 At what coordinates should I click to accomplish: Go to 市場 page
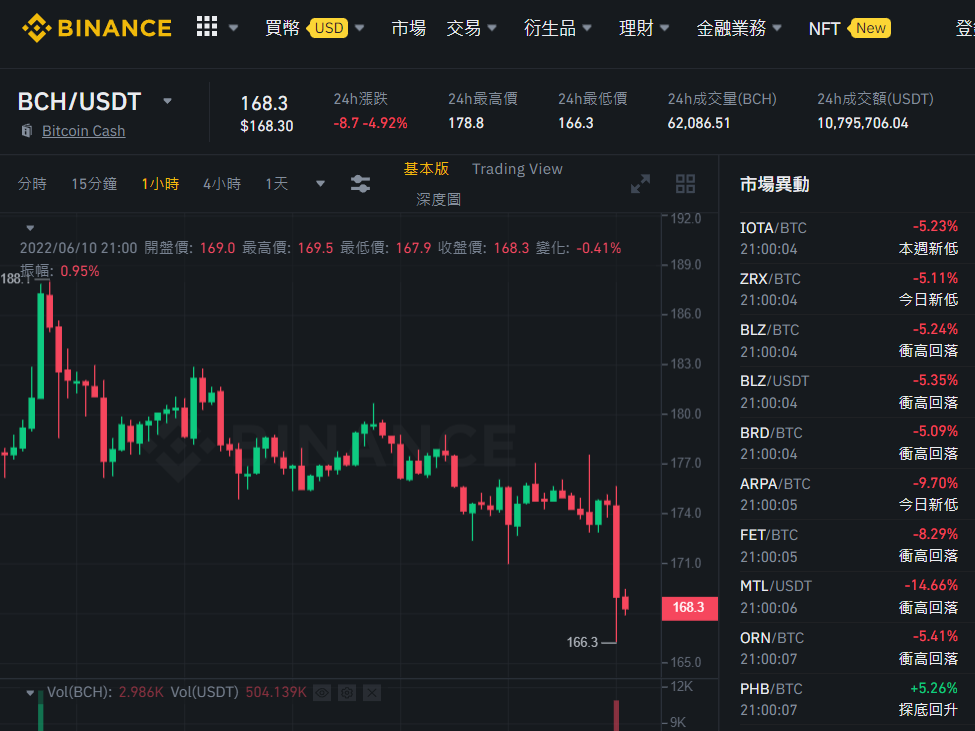coord(409,28)
